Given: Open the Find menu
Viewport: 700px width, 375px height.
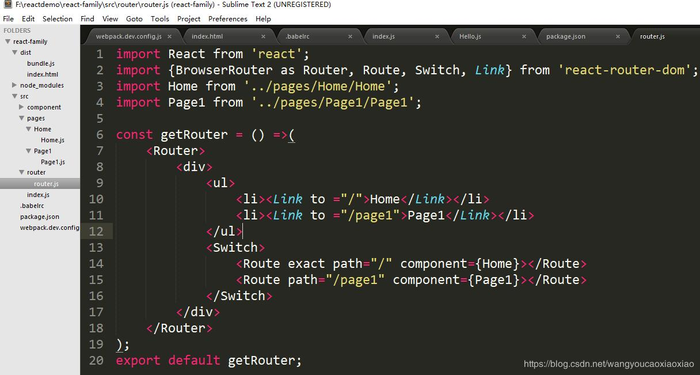Looking at the screenshot, I should pyautogui.click(x=87, y=19).
